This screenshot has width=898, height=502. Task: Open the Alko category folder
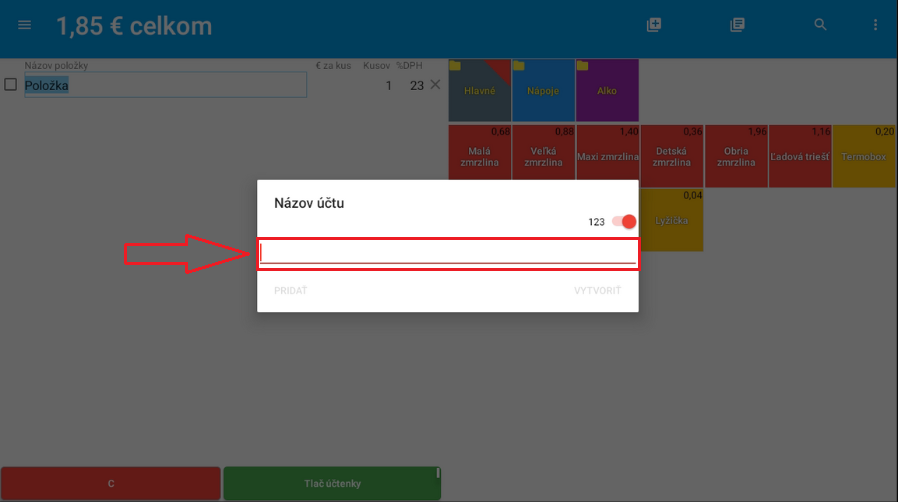(x=607, y=90)
